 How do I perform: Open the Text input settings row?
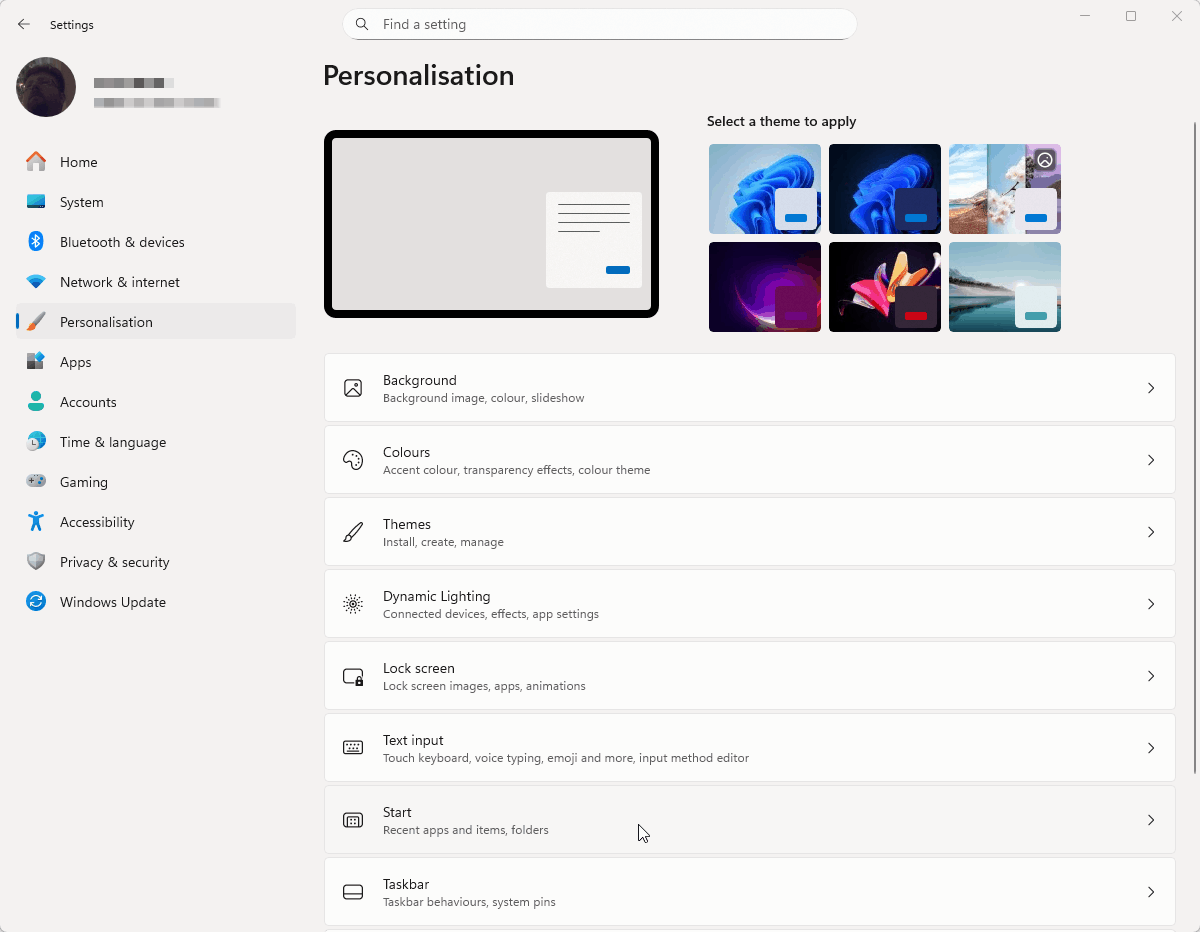coord(749,748)
